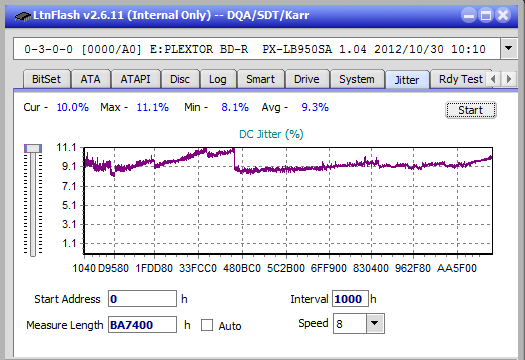Click the jitter graph plot area
525x360 pixels.
288,201
